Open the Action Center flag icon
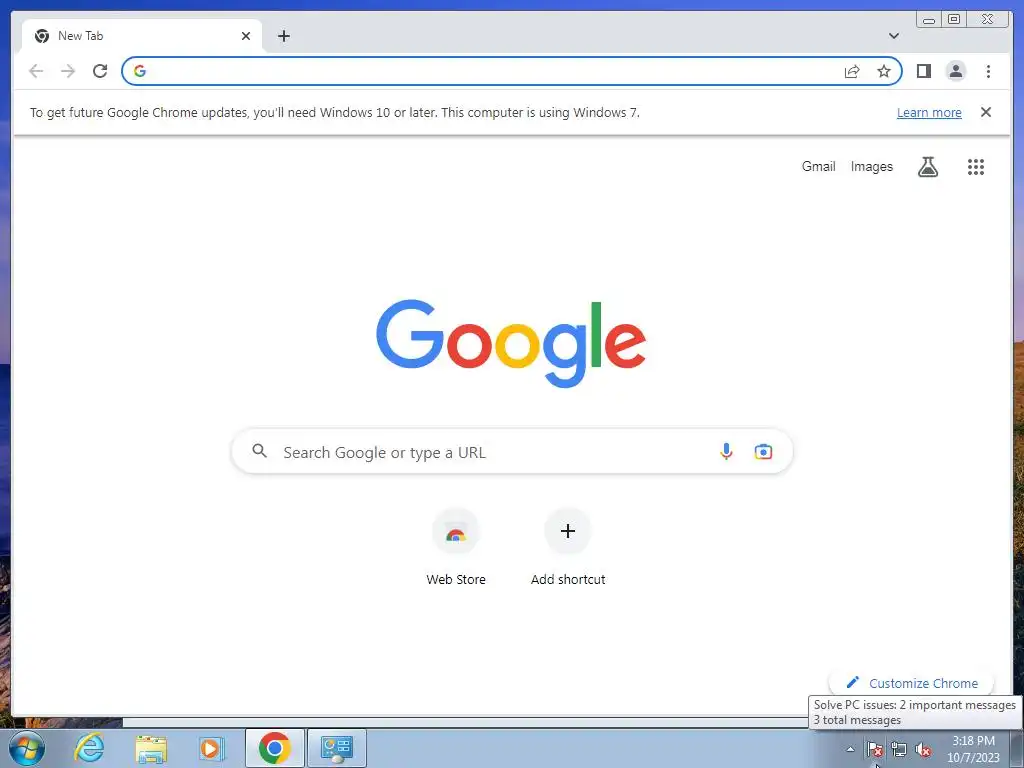Viewport: 1024px width, 768px height. coord(874,749)
